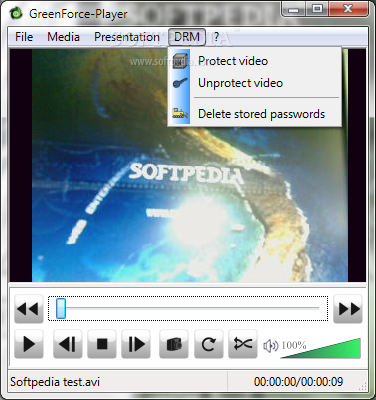The image size is (376, 400).
Task: Step back one frame
Action: (x=68, y=344)
